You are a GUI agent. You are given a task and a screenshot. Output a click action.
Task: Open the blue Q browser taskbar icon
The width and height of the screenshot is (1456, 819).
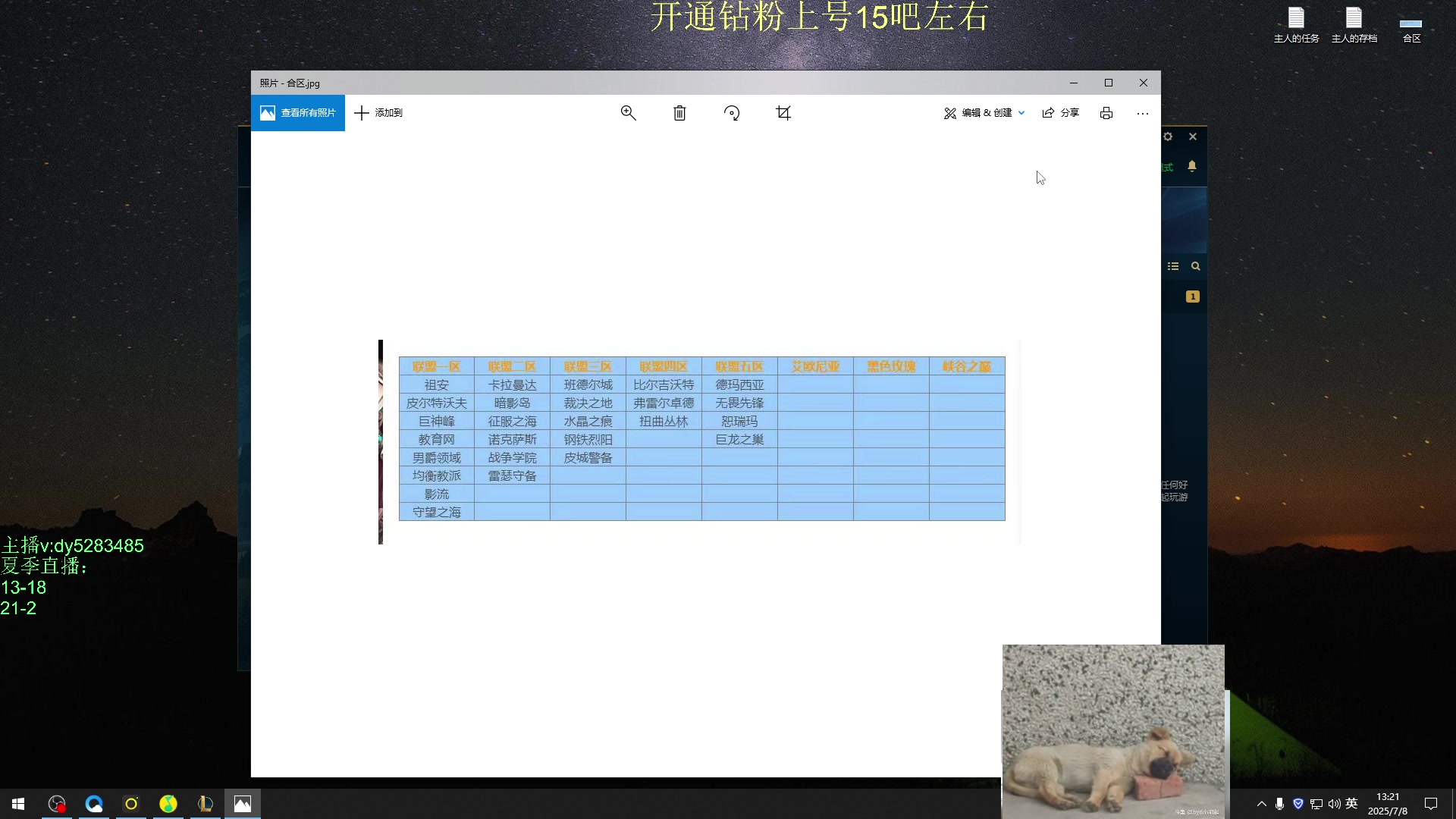pyautogui.click(x=94, y=804)
